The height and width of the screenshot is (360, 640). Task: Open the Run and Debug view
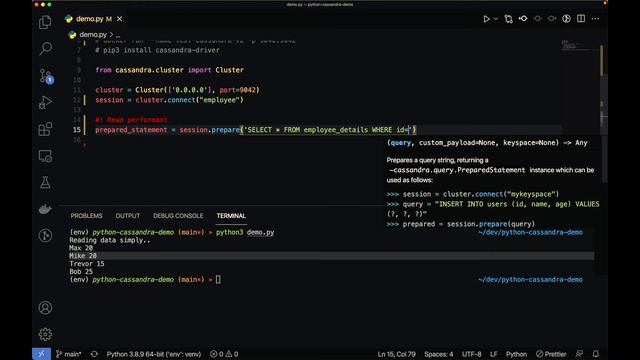tap(45, 102)
